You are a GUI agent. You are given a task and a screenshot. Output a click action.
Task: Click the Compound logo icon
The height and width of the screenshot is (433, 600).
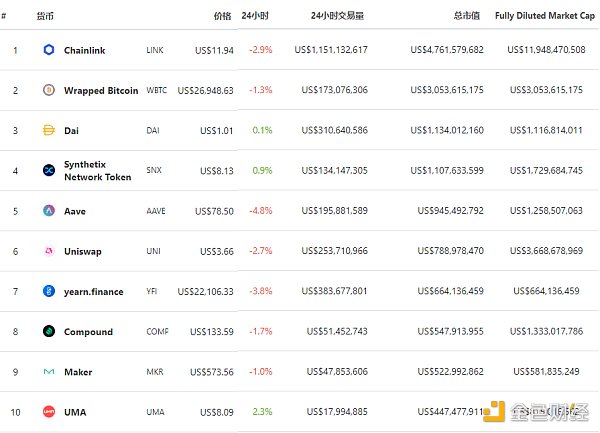click(x=49, y=331)
